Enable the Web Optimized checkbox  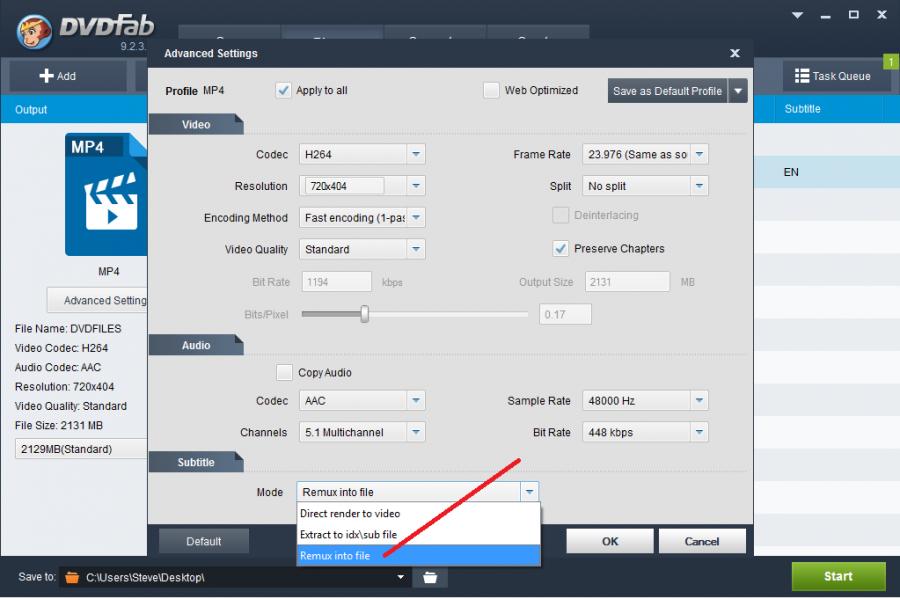(491, 90)
